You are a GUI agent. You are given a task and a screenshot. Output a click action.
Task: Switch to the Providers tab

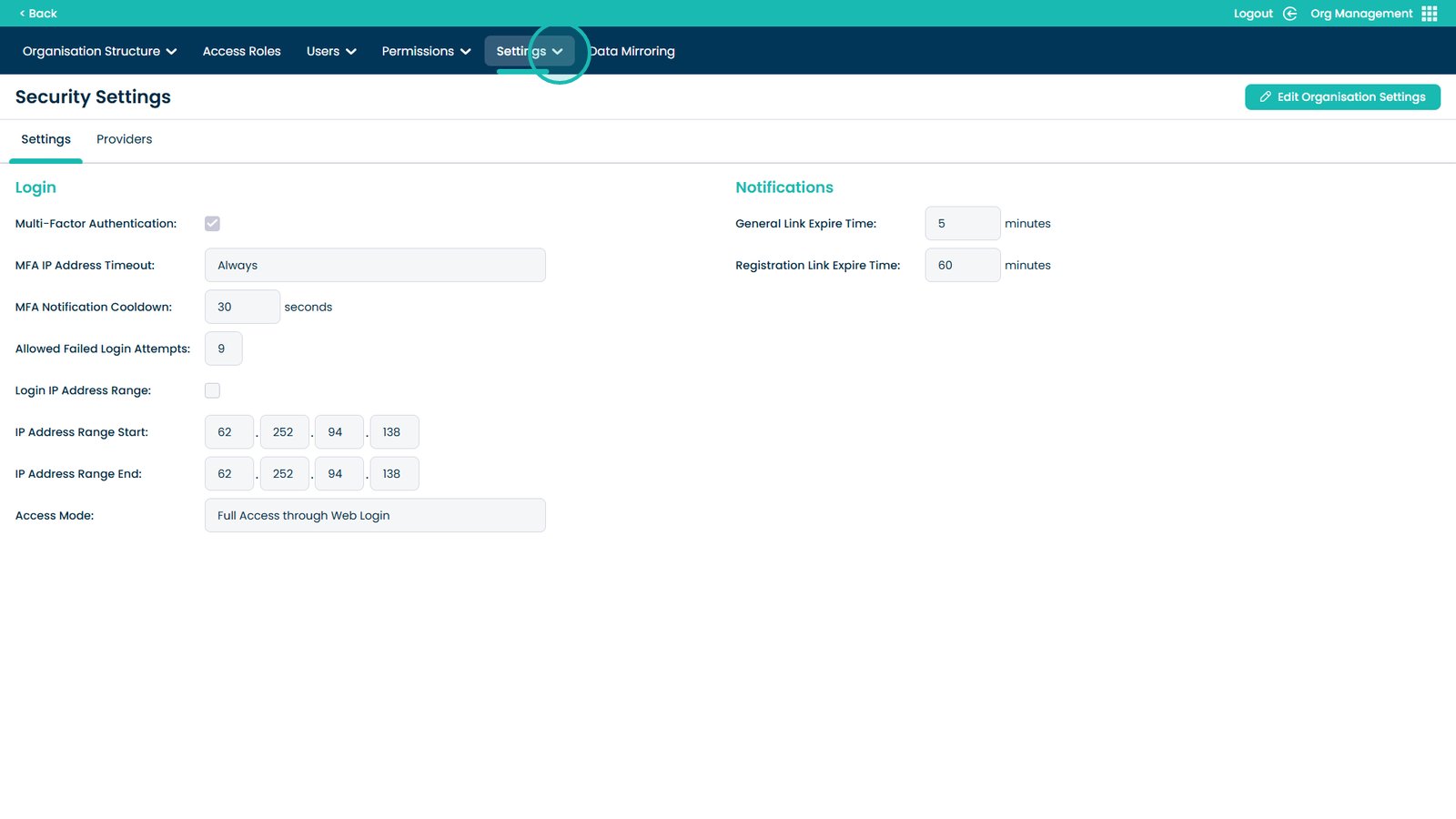[x=124, y=139]
